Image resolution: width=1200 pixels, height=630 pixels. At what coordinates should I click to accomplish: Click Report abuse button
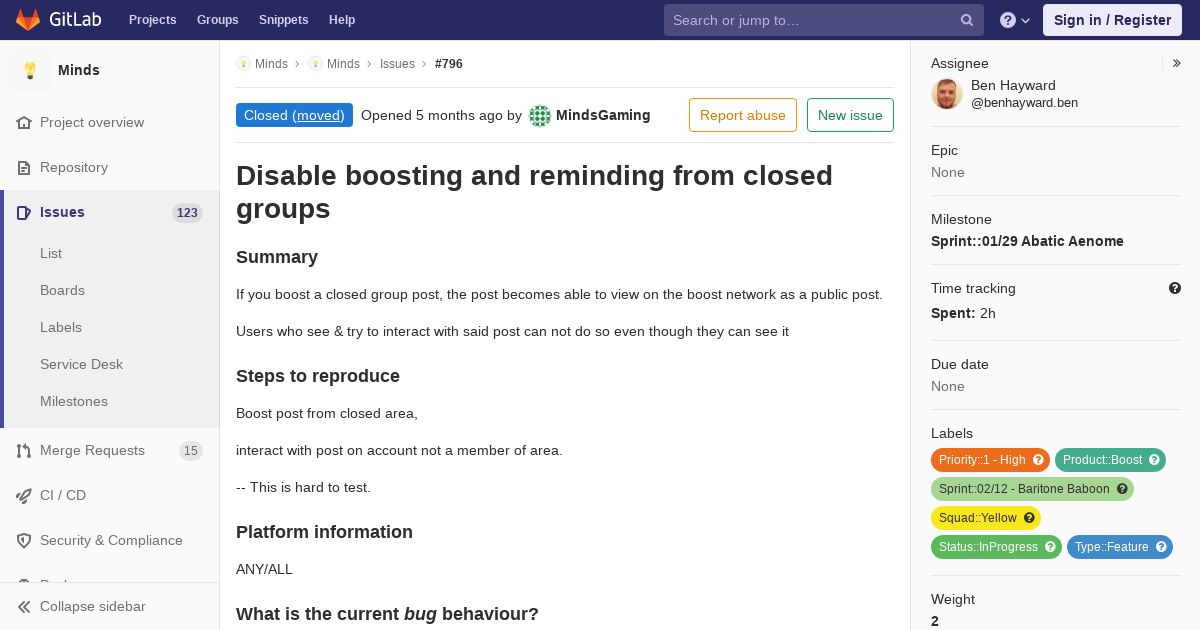pos(743,115)
